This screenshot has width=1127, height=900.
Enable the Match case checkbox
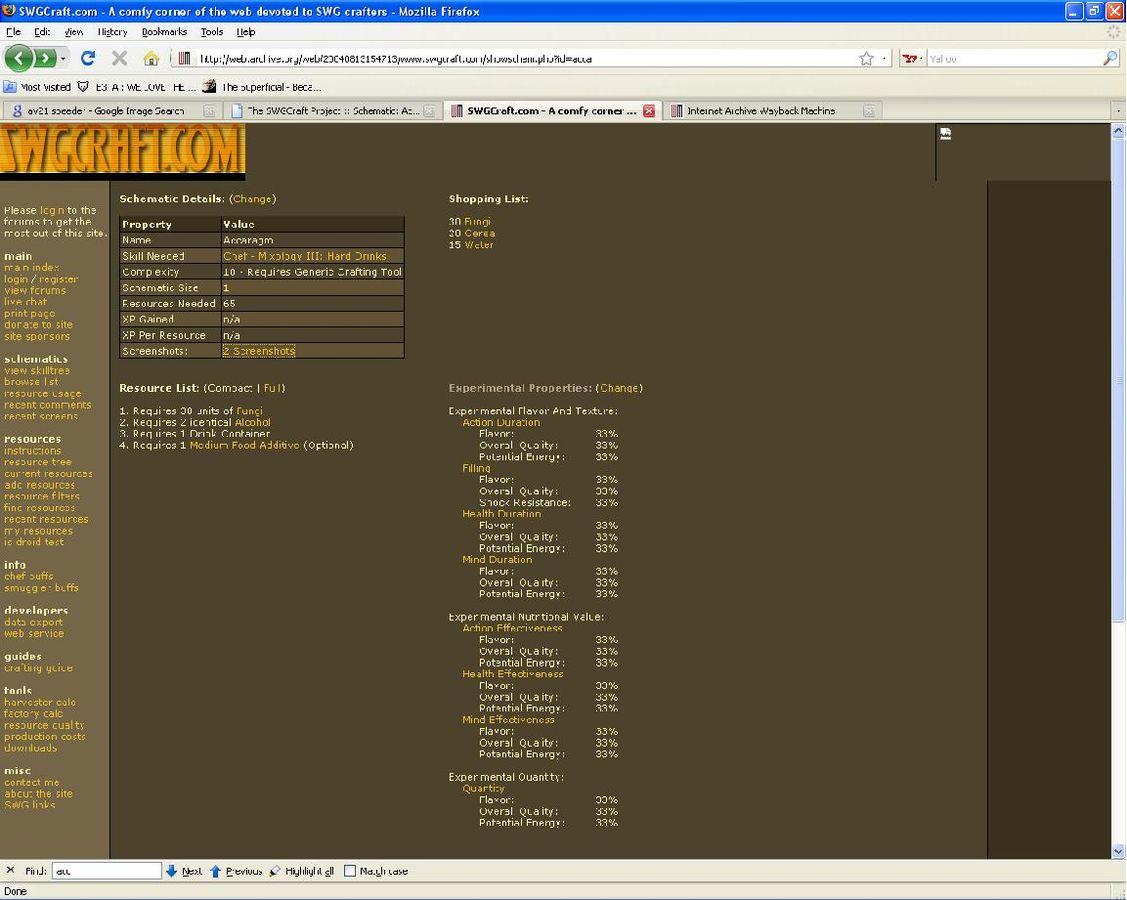350,871
